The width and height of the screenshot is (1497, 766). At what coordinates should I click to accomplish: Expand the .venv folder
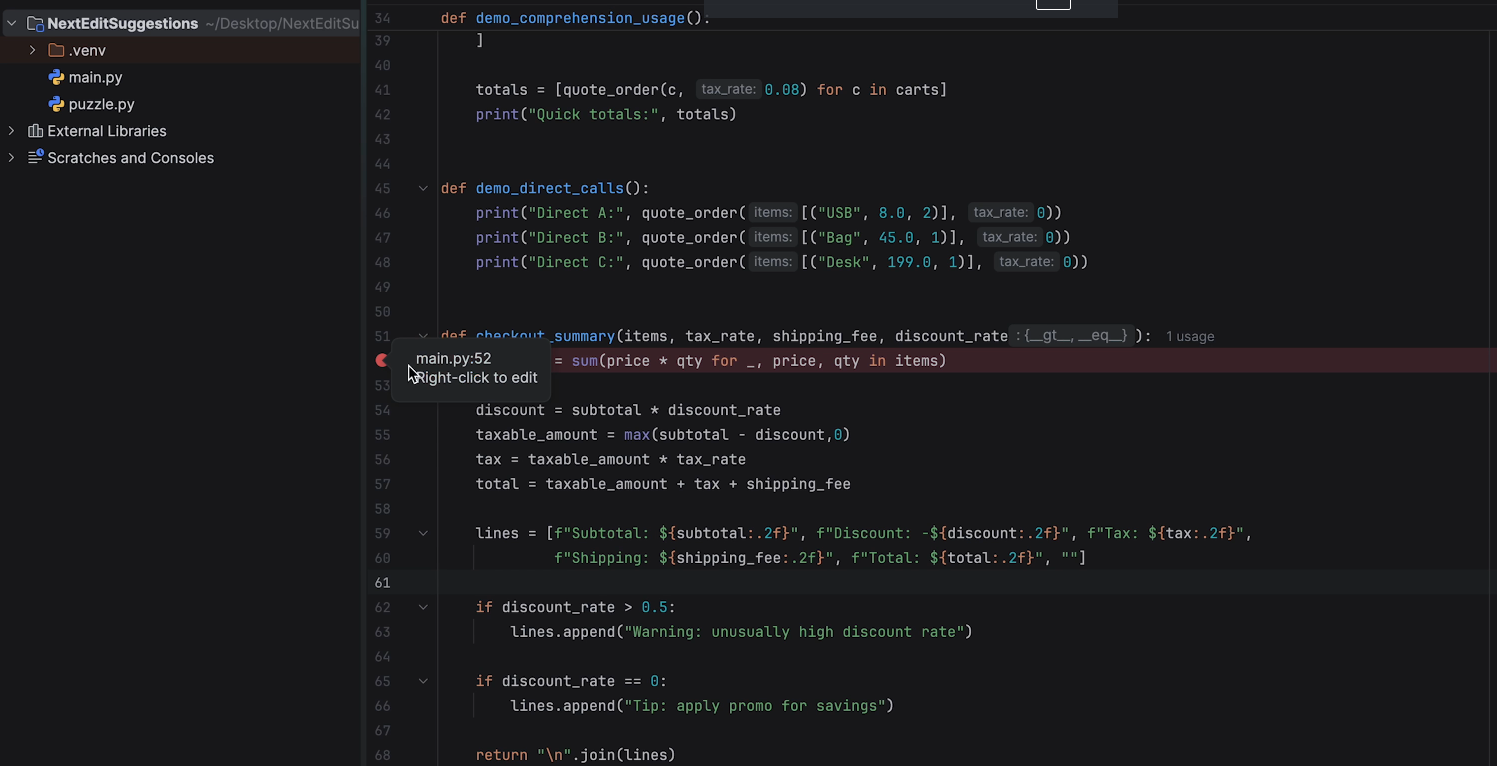pos(32,50)
